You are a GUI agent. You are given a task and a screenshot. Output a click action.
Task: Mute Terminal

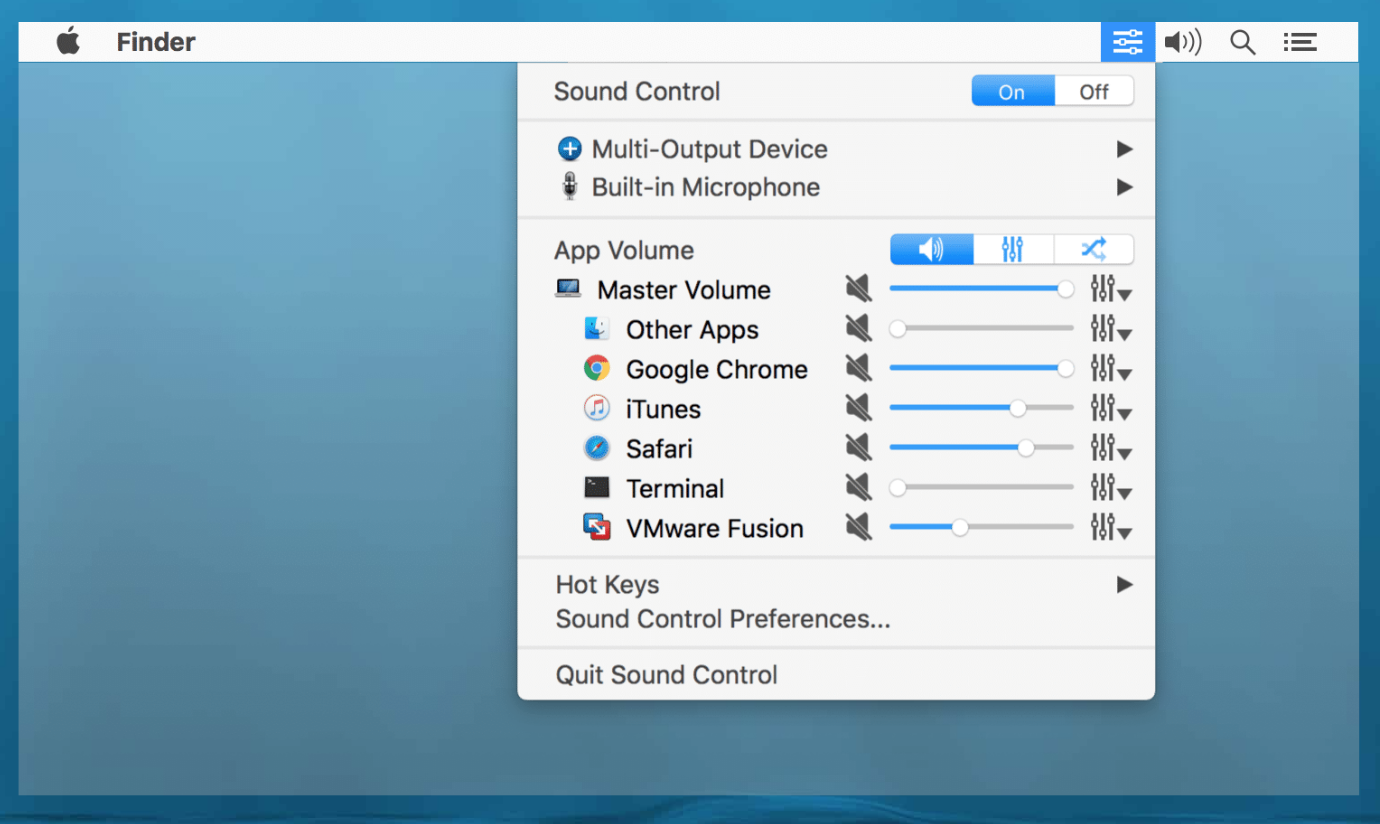point(858,488)
